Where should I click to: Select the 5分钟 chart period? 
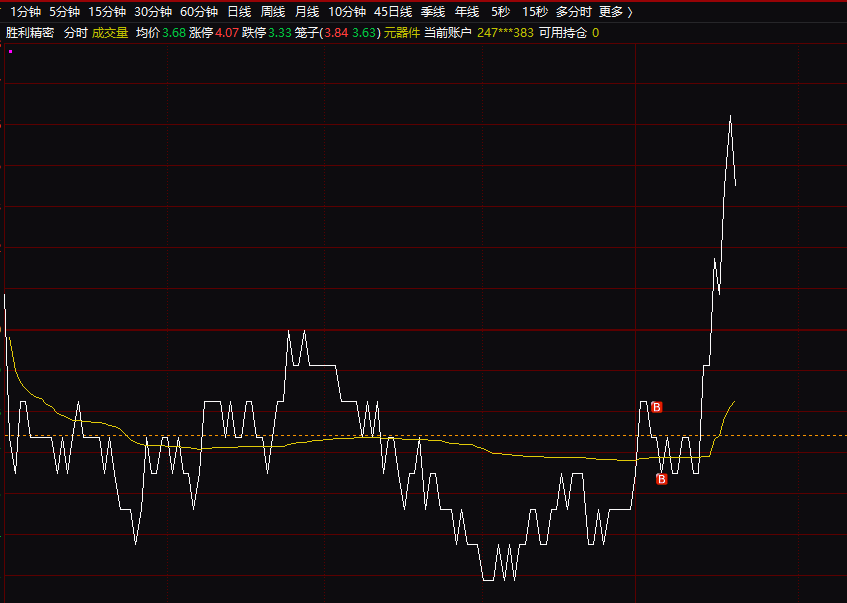pos(64,11)
